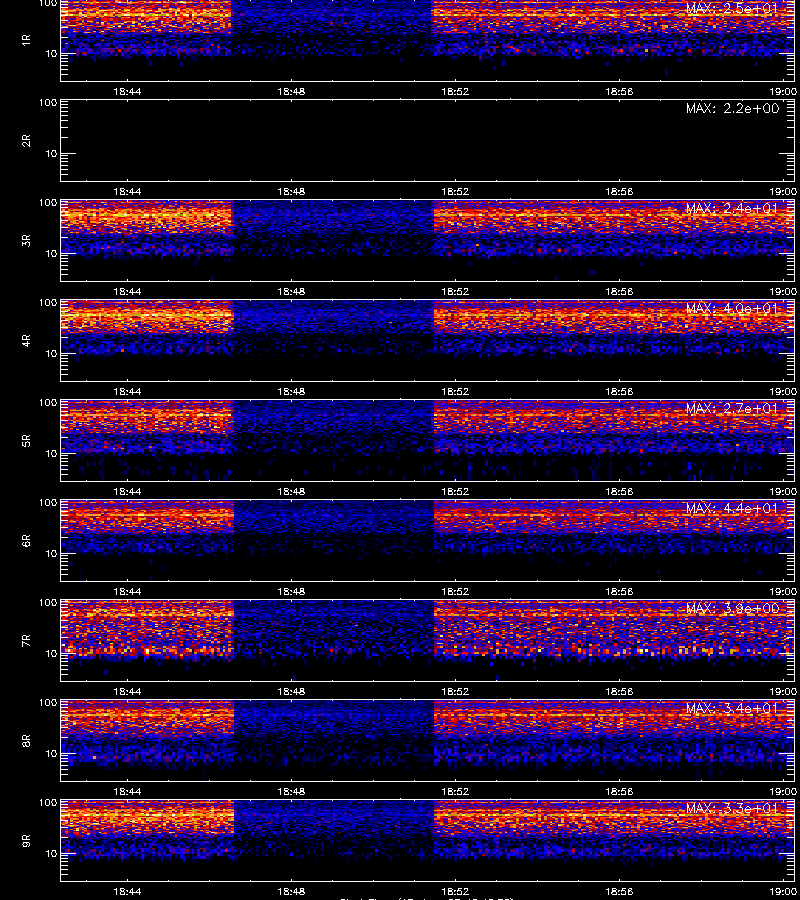
Task: Click the 18:56 tick label under panel 5R
Action: point(619,491)
